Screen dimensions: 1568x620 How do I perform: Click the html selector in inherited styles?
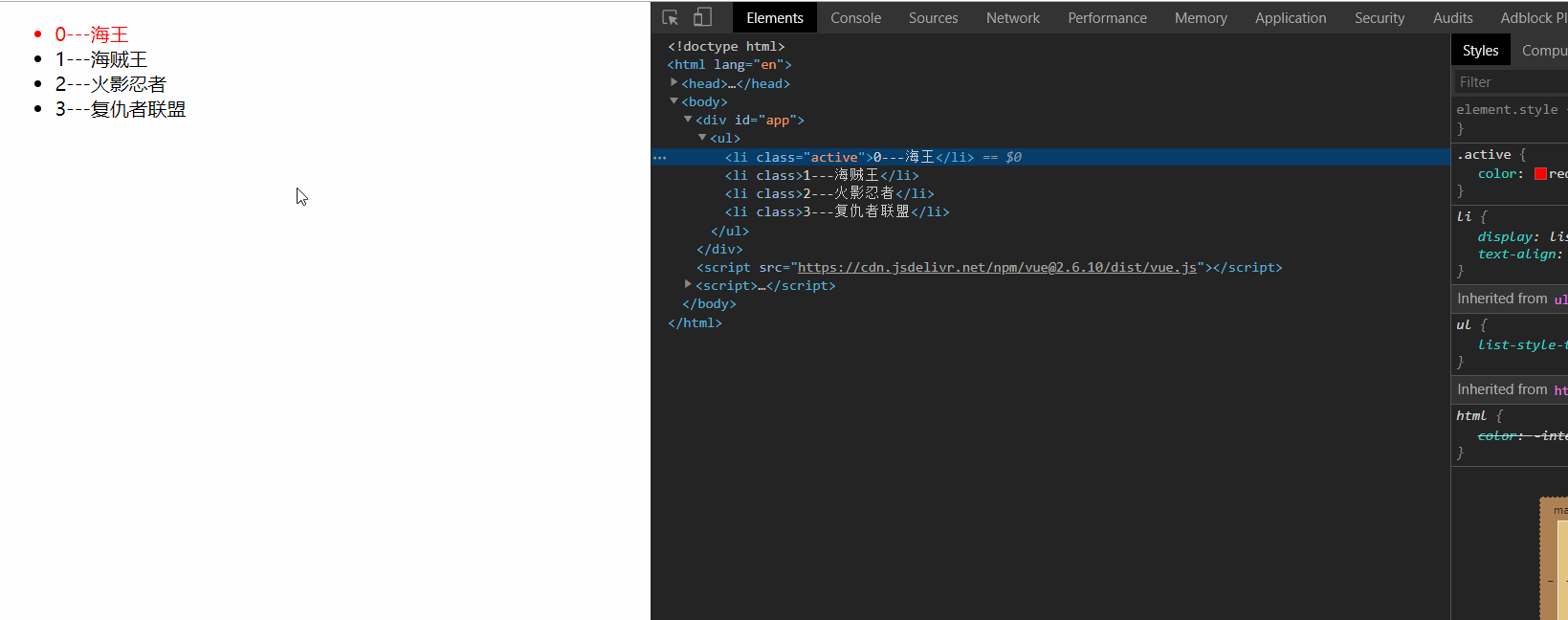pos(1471,415)
